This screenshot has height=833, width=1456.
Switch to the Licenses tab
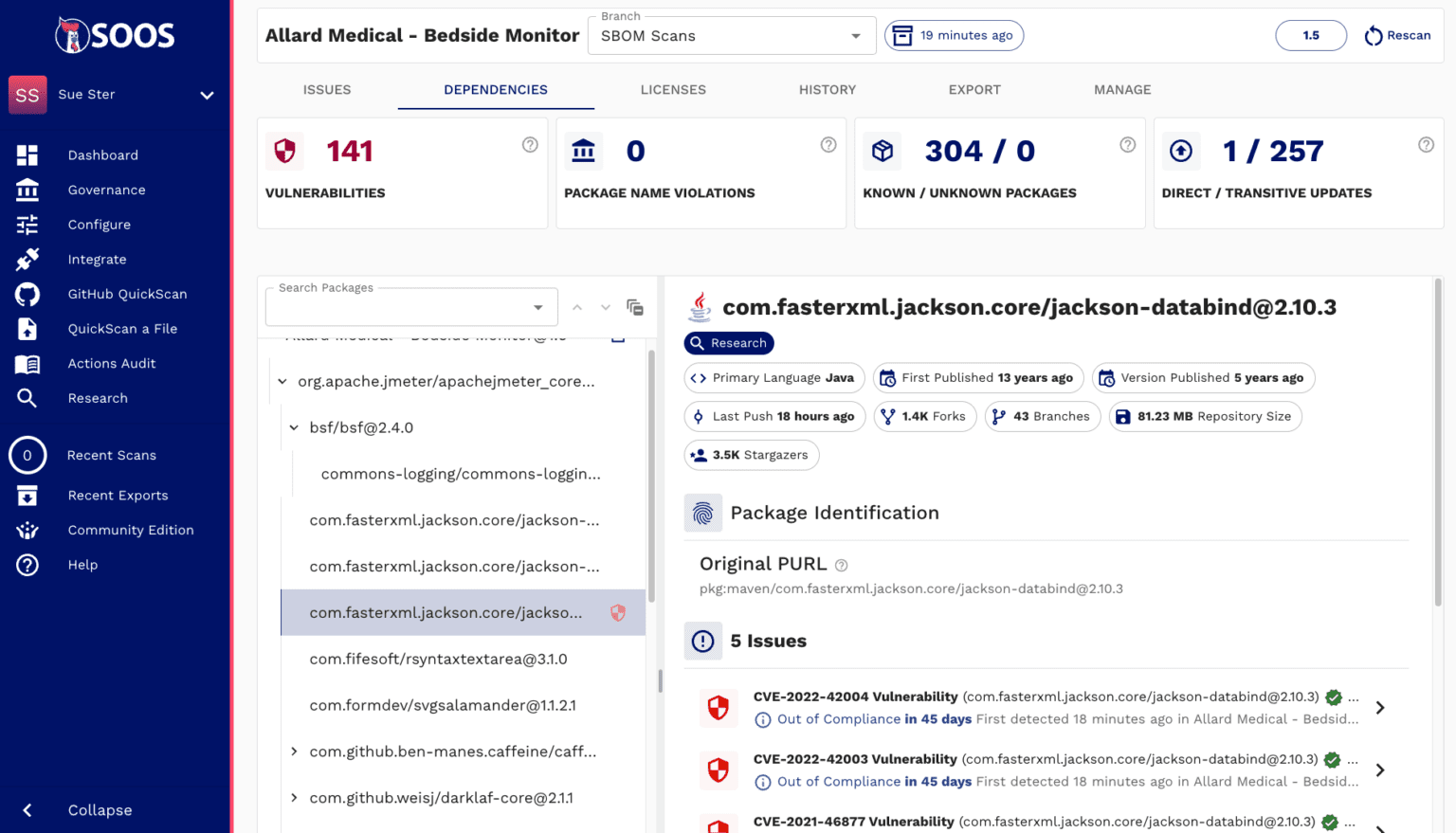pyautogui.click(x=673, y=90)
